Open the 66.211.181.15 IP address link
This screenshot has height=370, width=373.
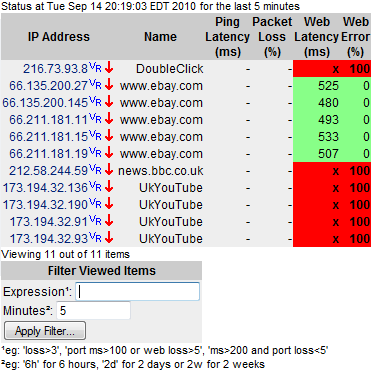coord(48,137)
